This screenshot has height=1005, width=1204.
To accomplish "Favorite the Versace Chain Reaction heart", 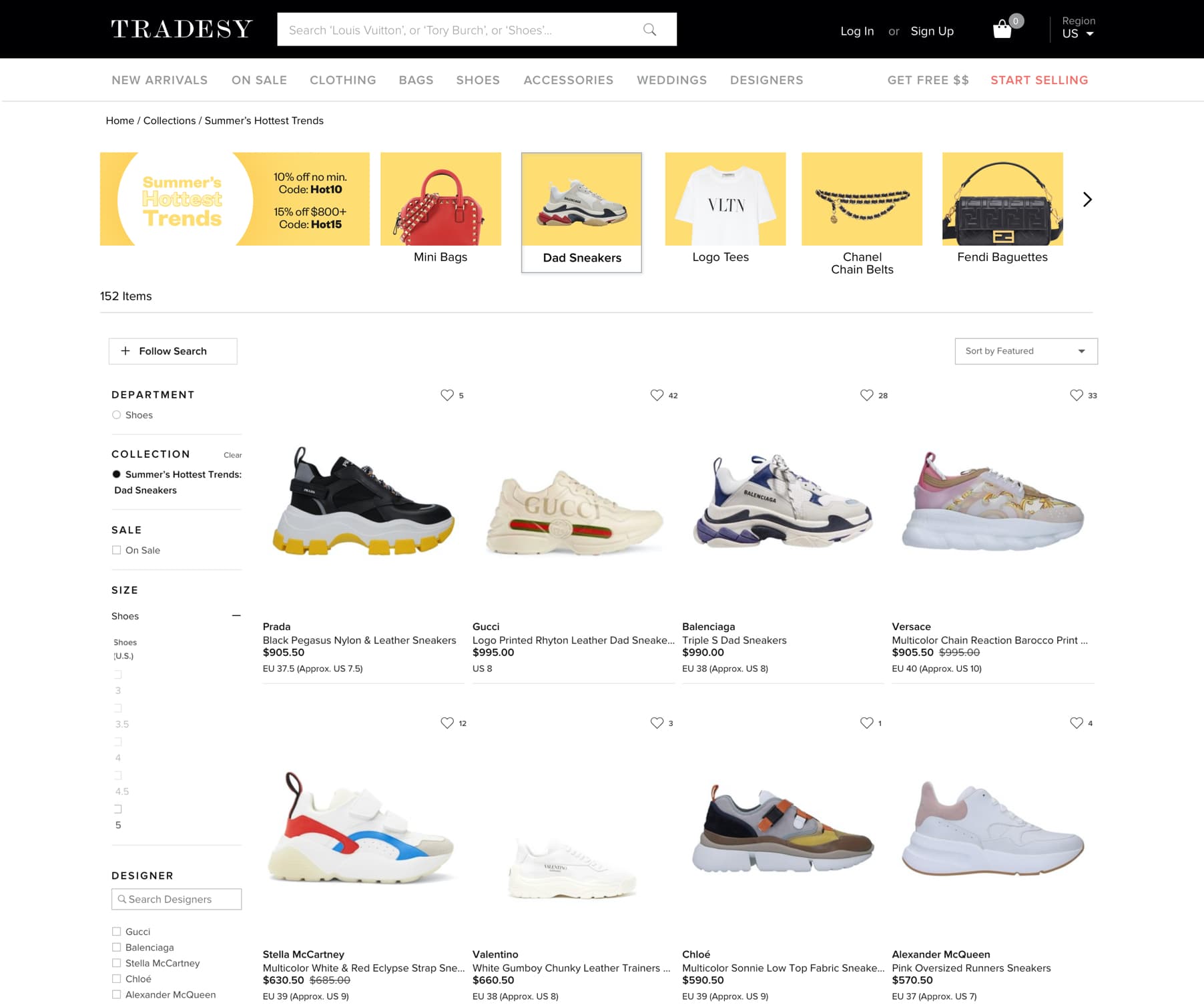I will point(1077,395).
